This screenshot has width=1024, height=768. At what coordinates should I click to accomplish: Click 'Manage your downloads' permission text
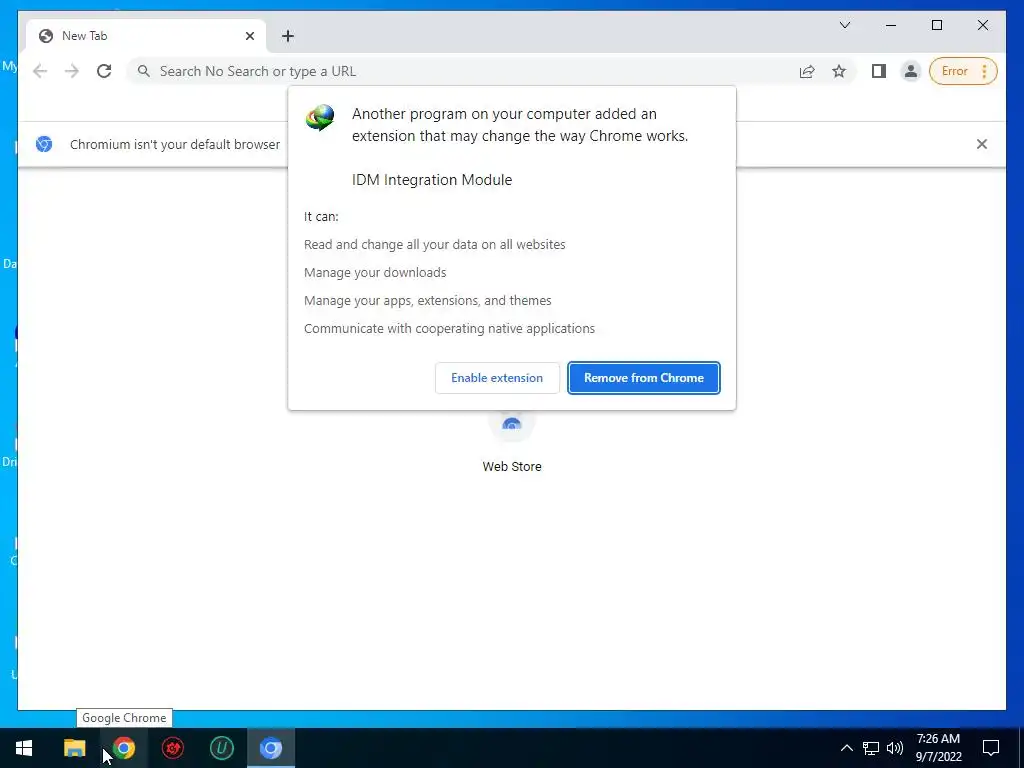pyautogui.click(x=375, y=272)
